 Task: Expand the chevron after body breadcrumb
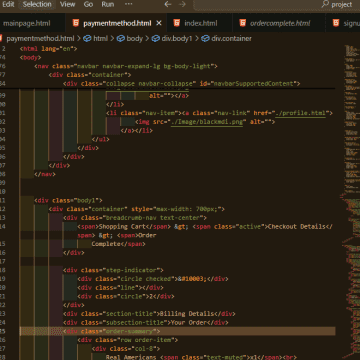click(147, 38)
